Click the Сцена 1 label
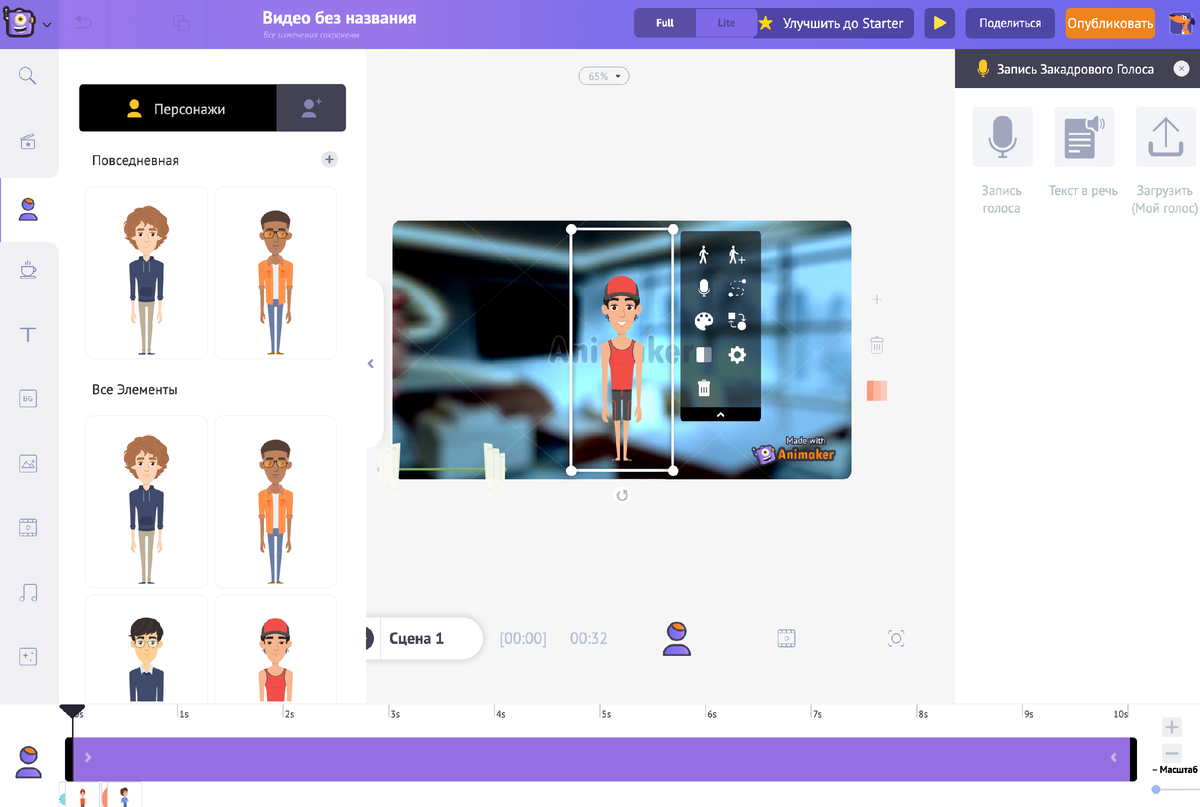 (416, 638)
